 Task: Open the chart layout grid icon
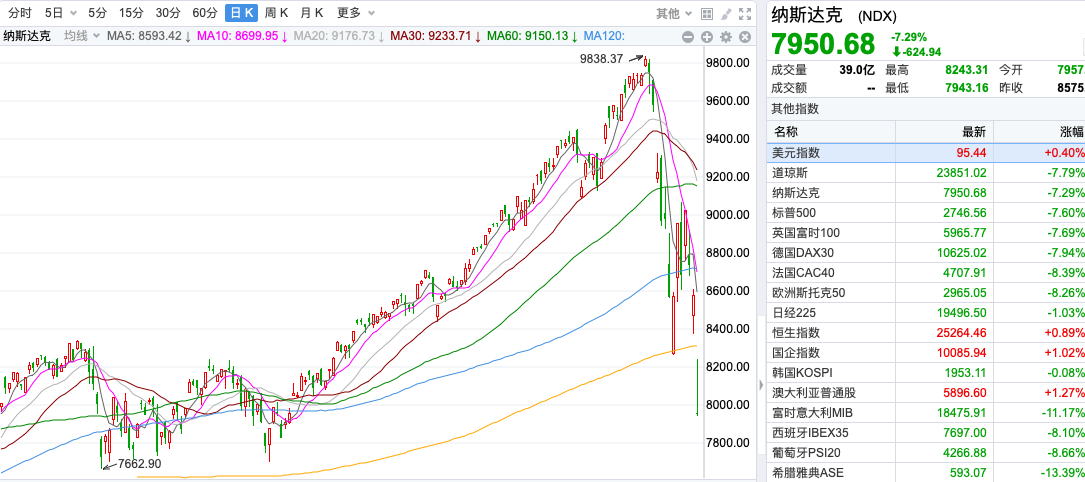[706, 13]
